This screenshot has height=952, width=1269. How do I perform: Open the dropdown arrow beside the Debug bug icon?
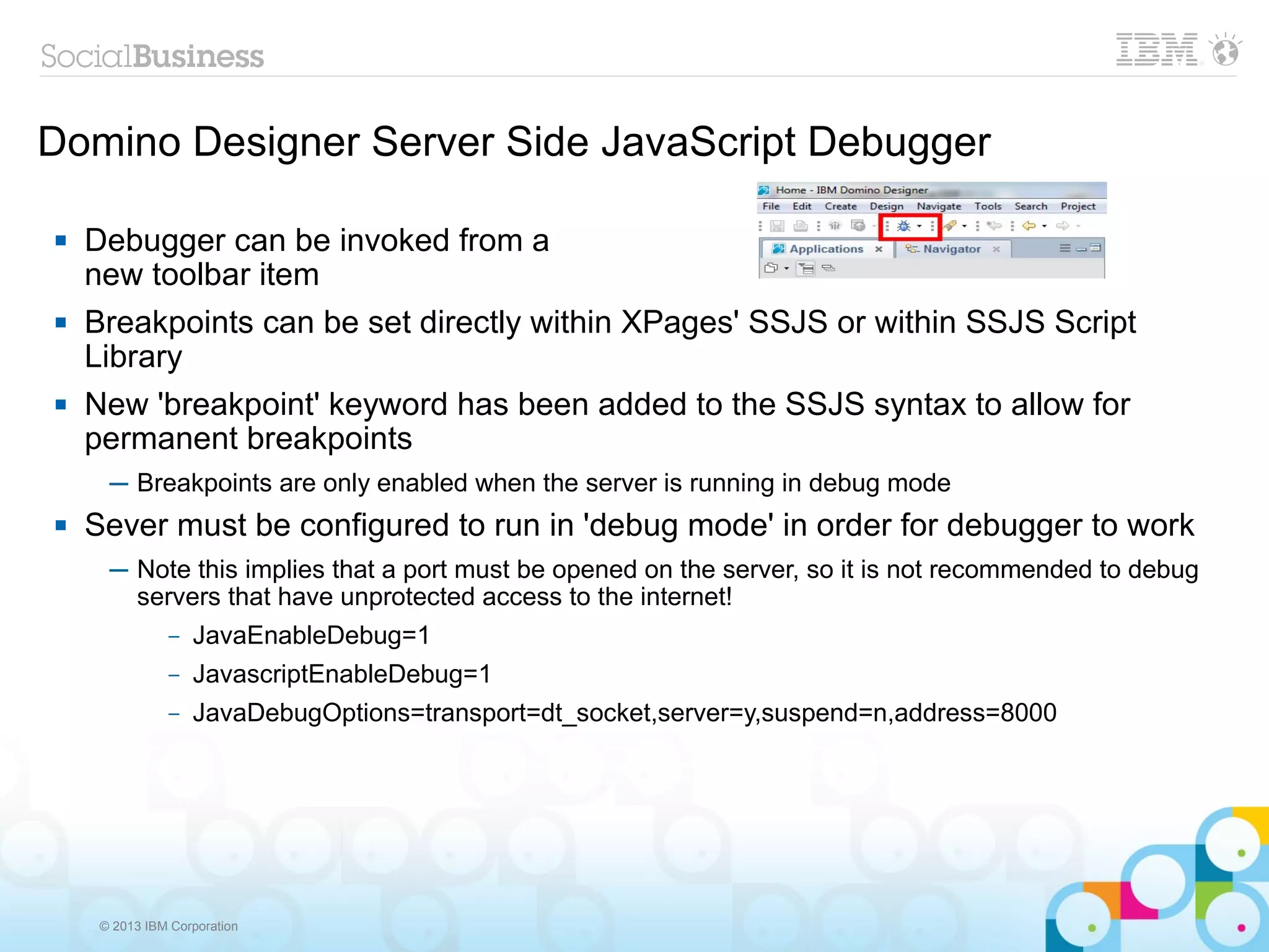(x=920, y=226)
